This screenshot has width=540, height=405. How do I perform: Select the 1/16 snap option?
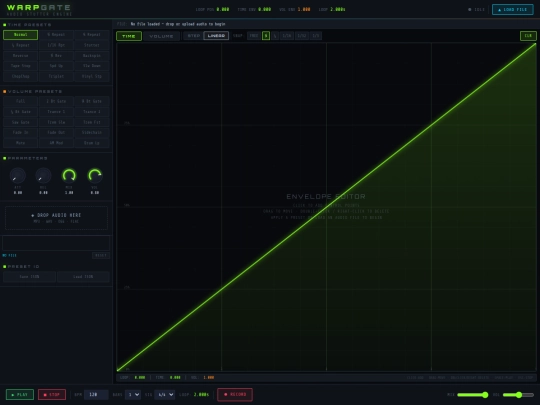click(287, 35)
